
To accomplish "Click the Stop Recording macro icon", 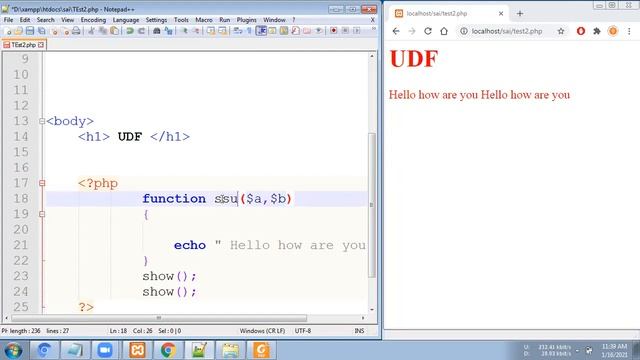I will click(x=345, y=31).
